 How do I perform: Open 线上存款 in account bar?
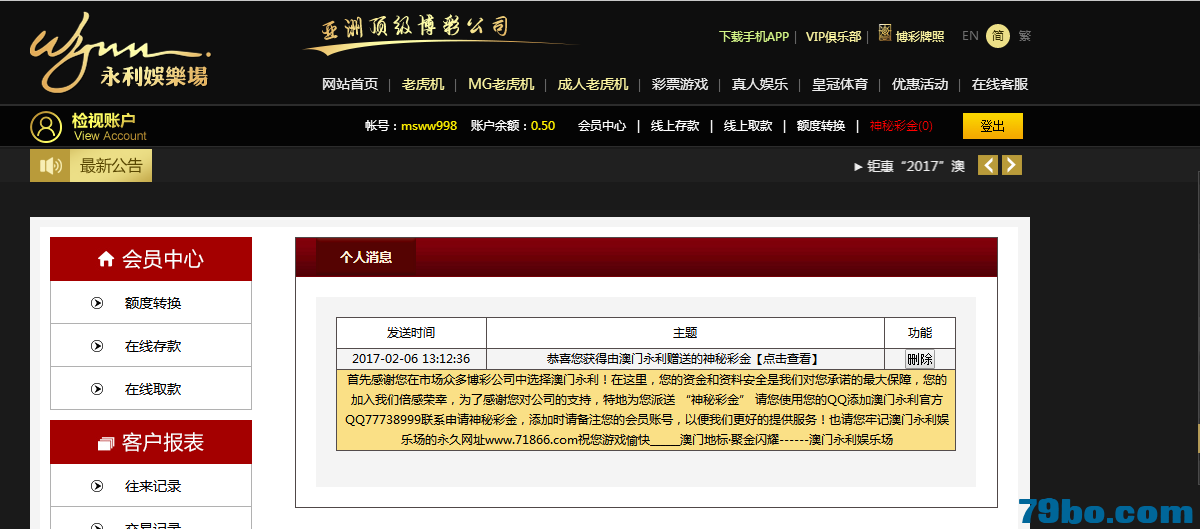point(675,126)
